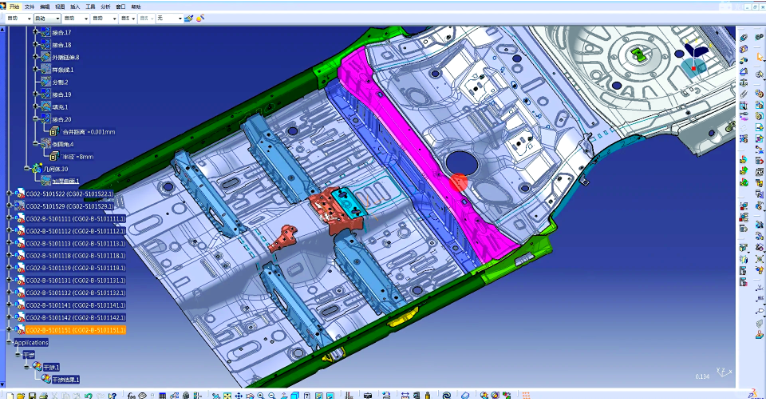Viewport: 766px width, 399px height.
Task: Collapse the 倒圆角.4 tree node
Action: tap(36, 144)
